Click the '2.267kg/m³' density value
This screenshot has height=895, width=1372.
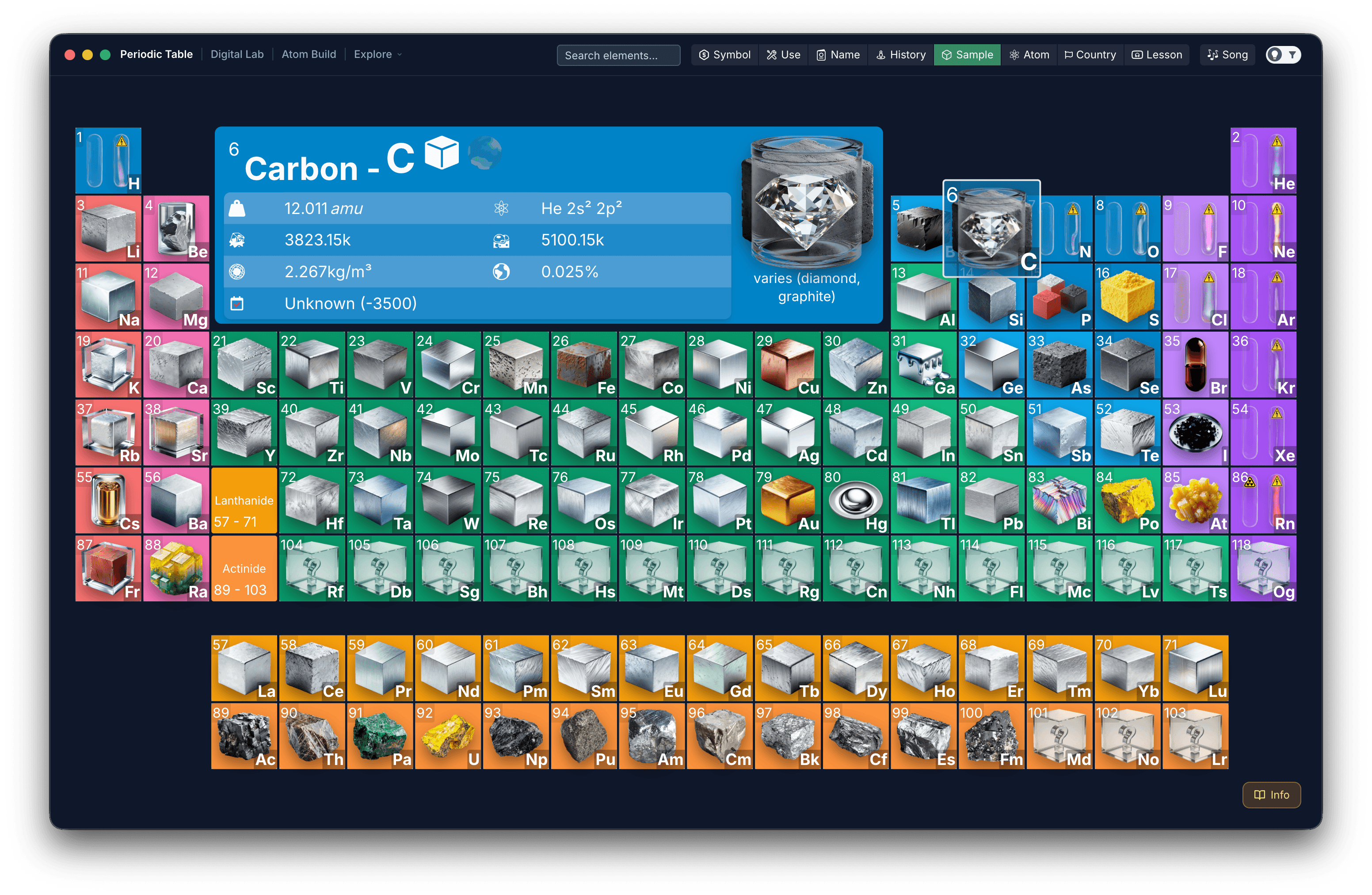[x=328, y=272]
